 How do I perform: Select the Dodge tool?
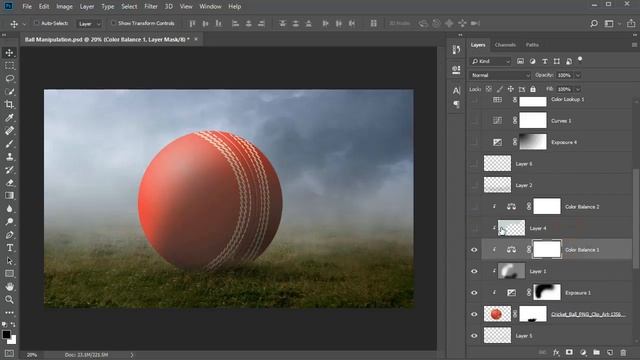[x=9, y=222]
